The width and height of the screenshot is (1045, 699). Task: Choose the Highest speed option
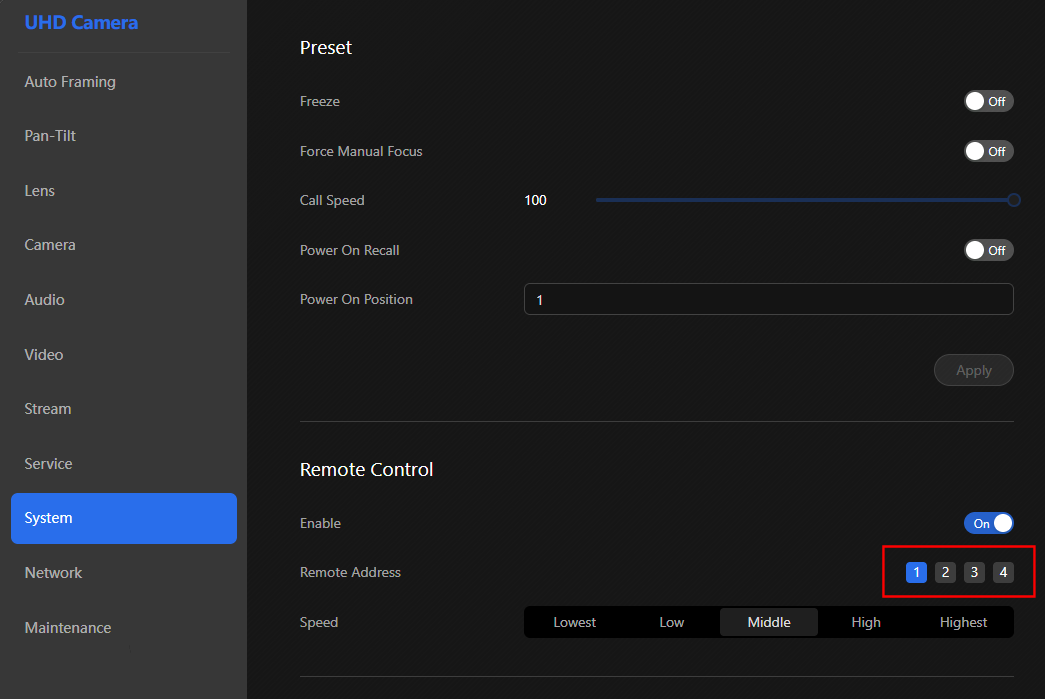[x=964, y=622]
